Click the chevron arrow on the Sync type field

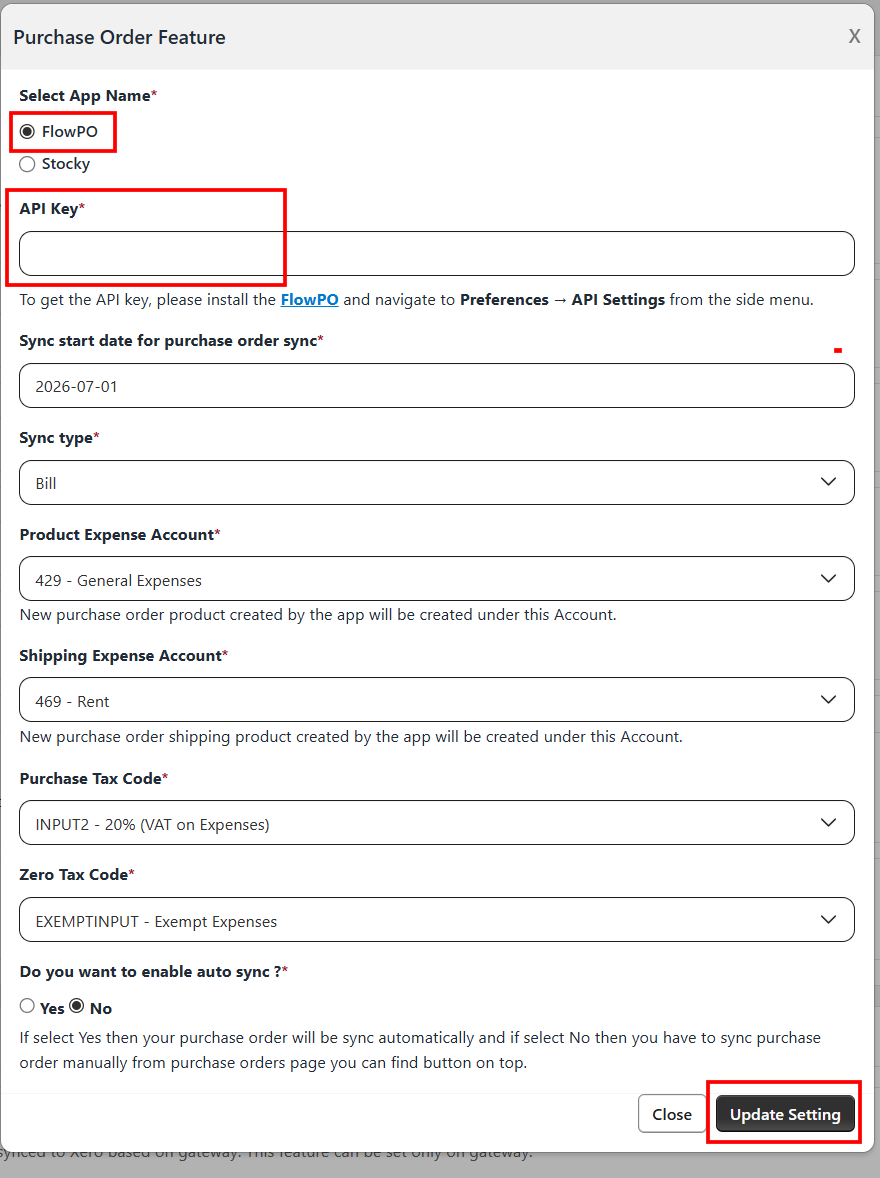click(828, 482)
